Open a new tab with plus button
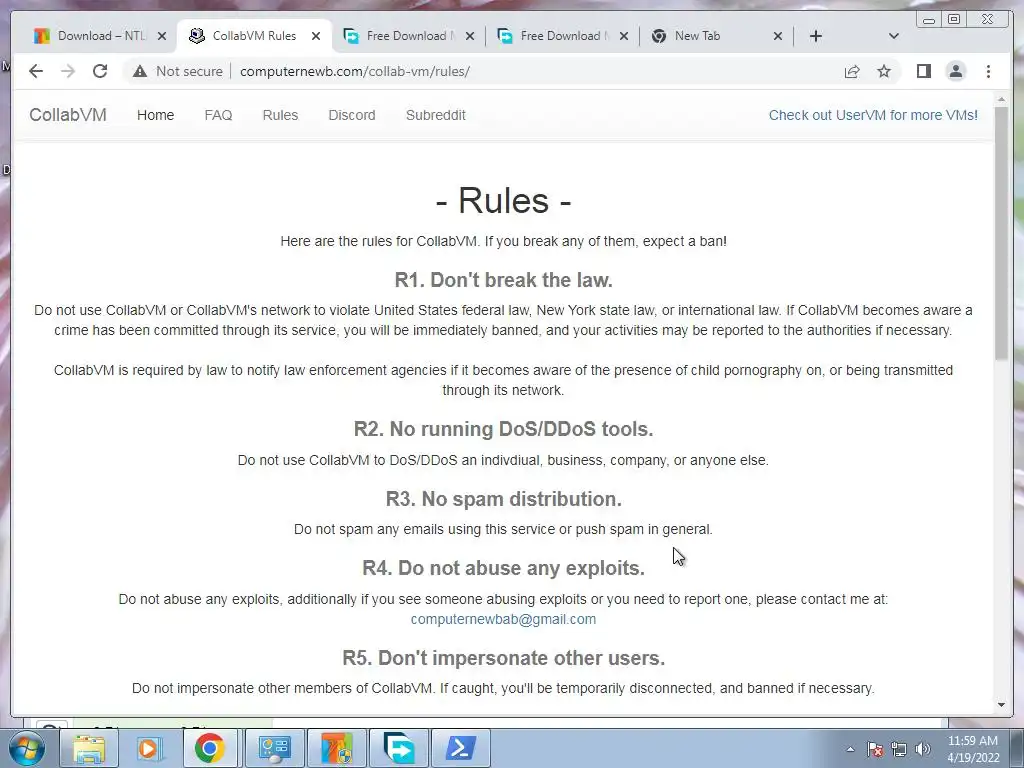Viewport: 1024px width, 768px height. click(816, 36)
